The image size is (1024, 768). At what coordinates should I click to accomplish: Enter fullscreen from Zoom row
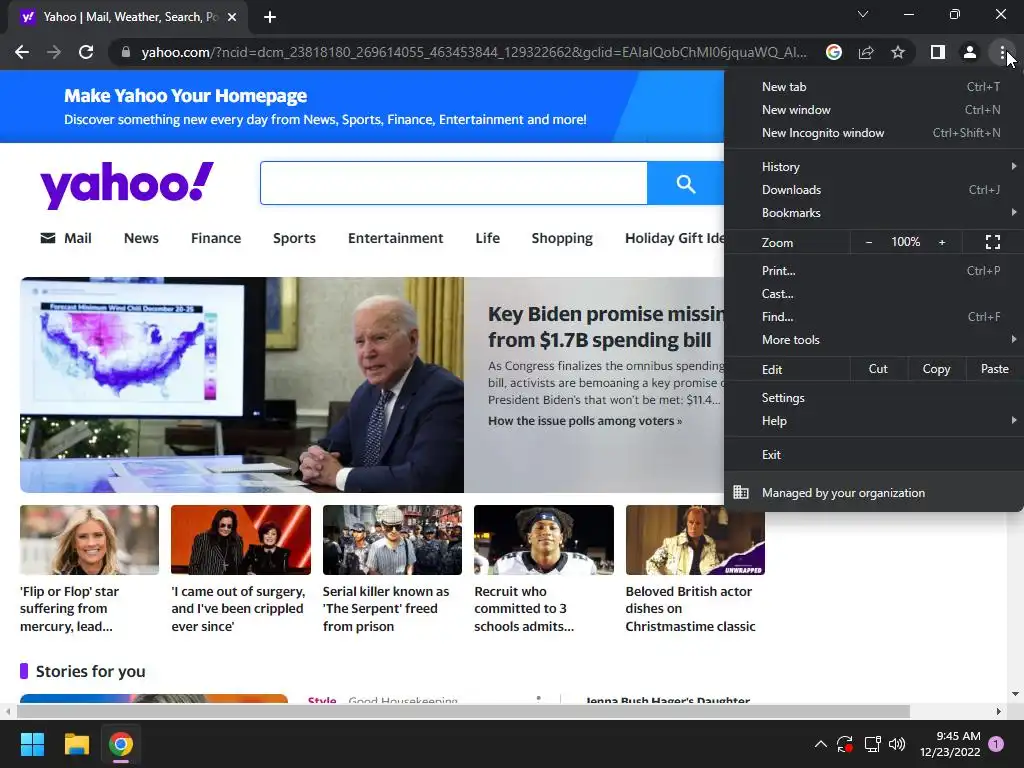pyautogui.click(x=993, y=242)
